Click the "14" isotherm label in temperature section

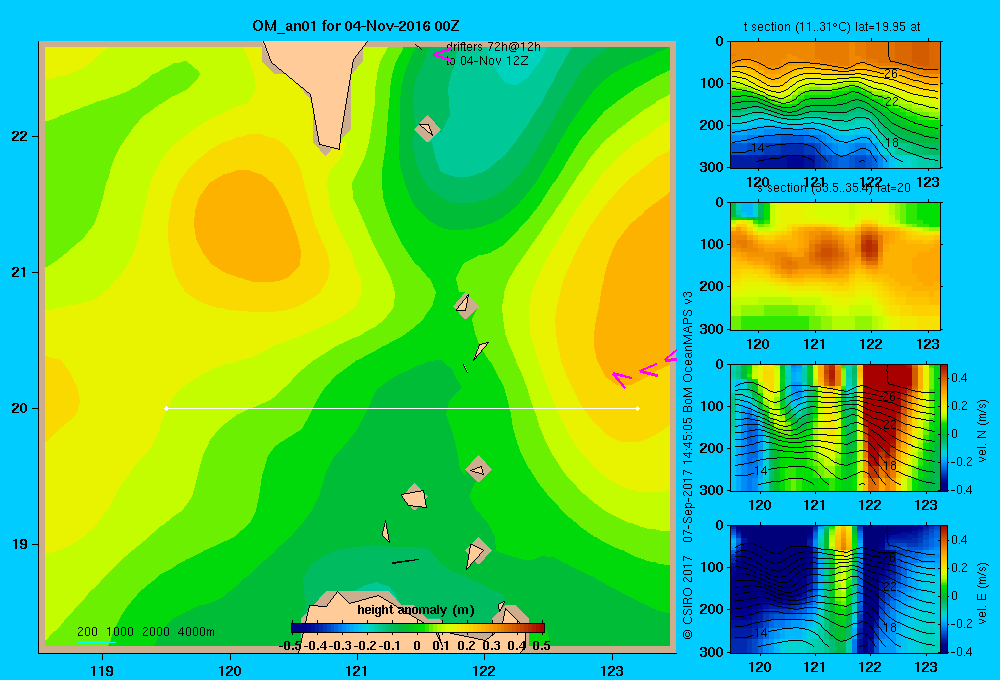(x=757, y=148)
